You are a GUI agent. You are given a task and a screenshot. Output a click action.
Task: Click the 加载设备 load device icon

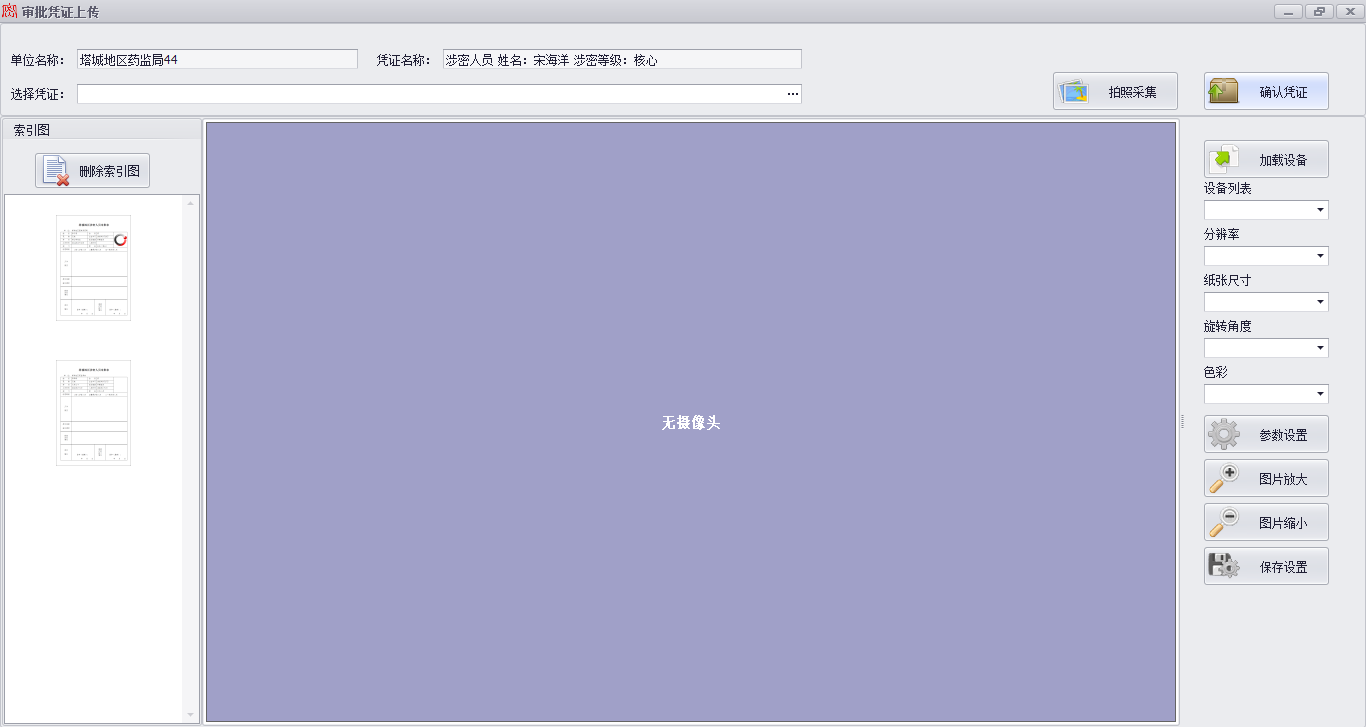coord(1224,160)
